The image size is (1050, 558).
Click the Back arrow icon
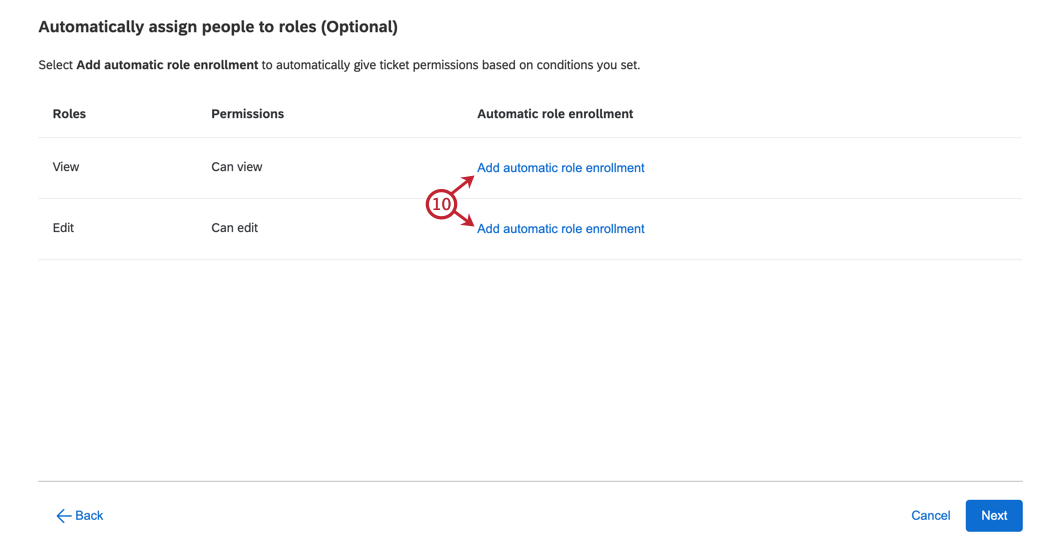point(63,516)
